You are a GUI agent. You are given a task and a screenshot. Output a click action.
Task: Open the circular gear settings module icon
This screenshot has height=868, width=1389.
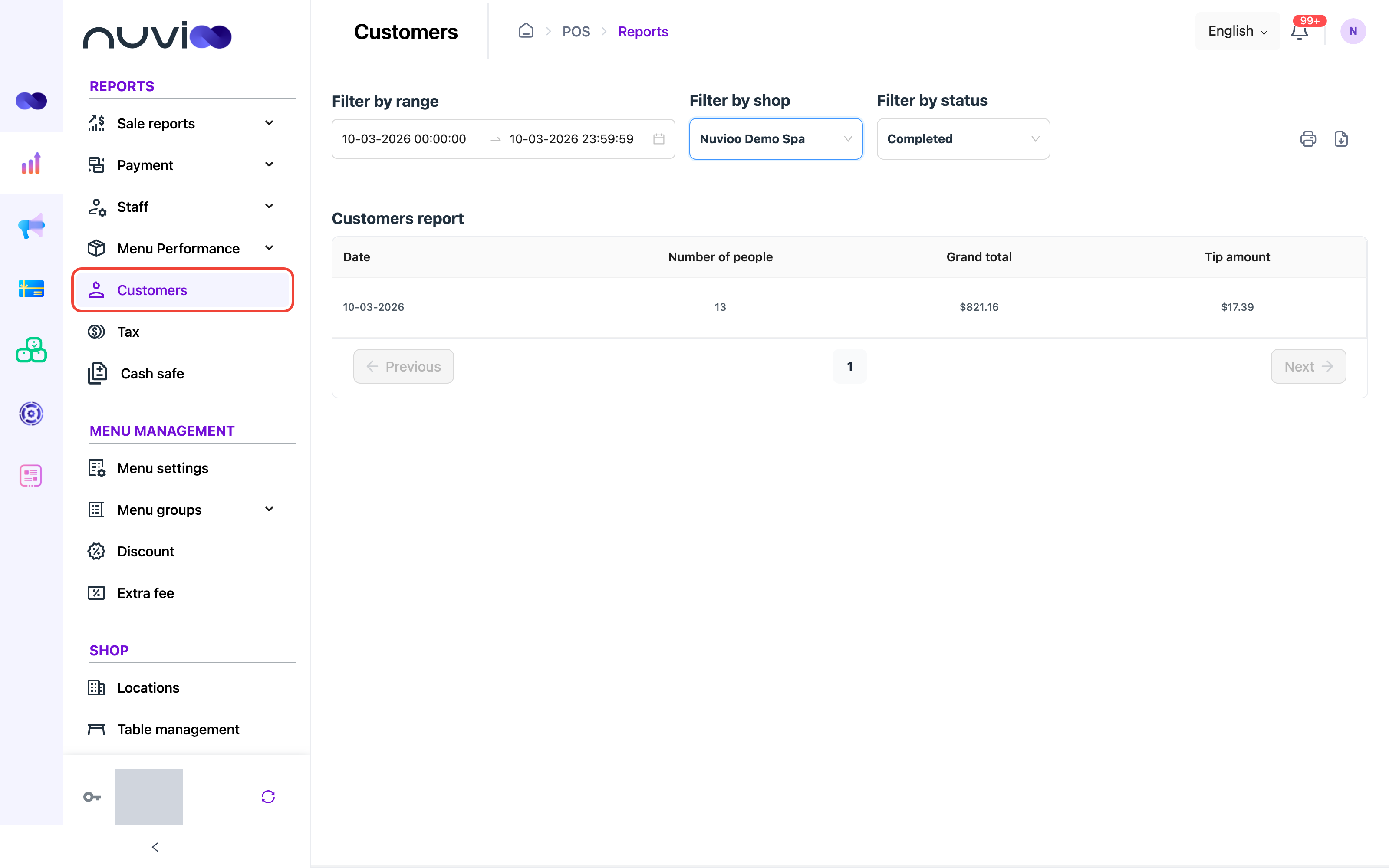tap(31, 413)
